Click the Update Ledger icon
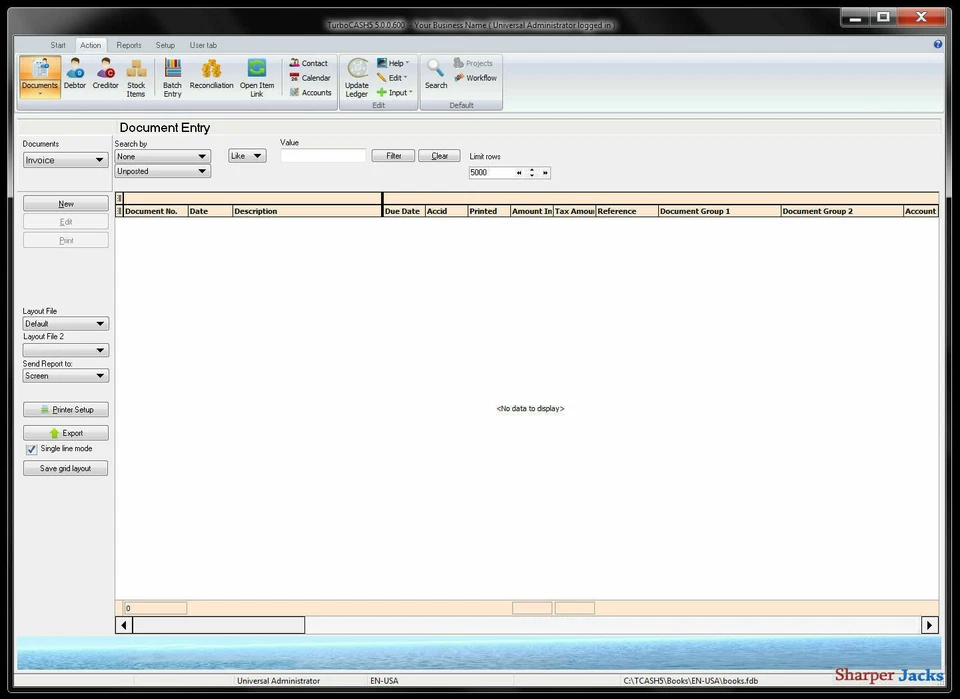 (356, 75)
